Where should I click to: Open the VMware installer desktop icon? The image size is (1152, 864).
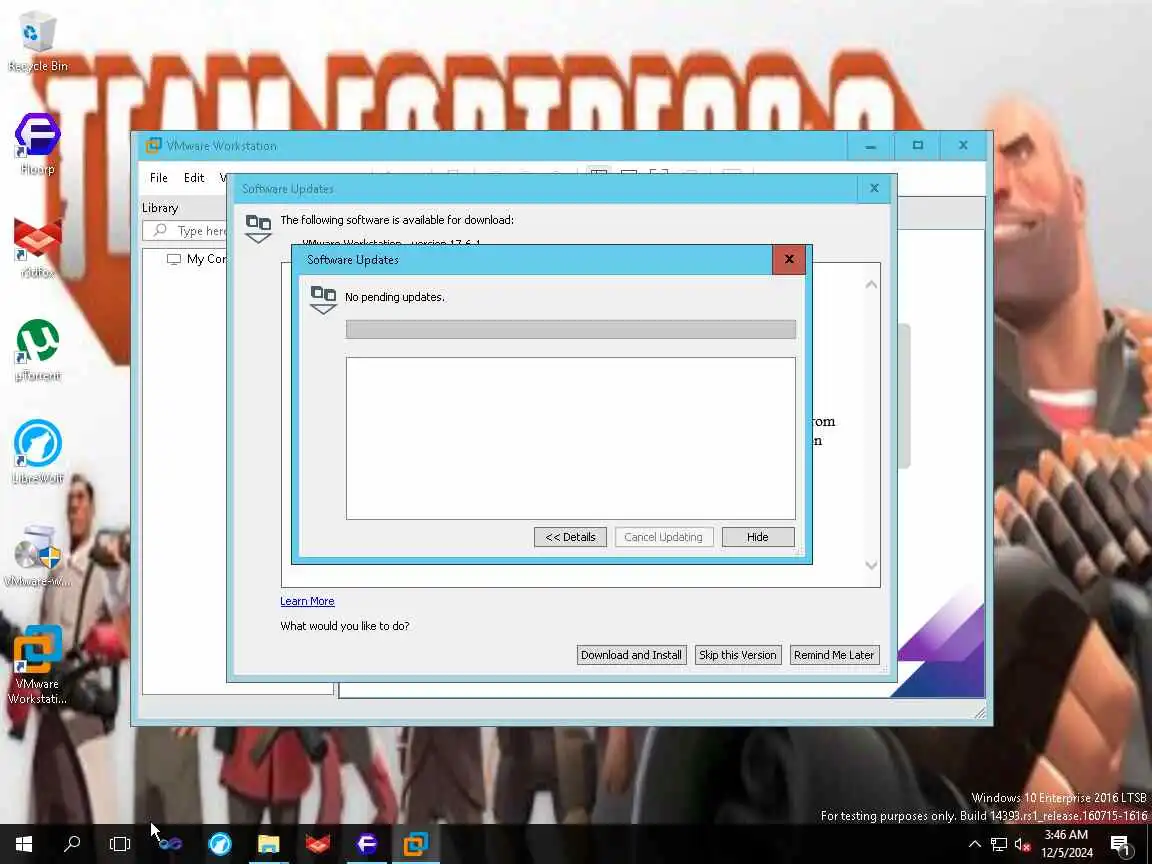(x=37, y=556)
